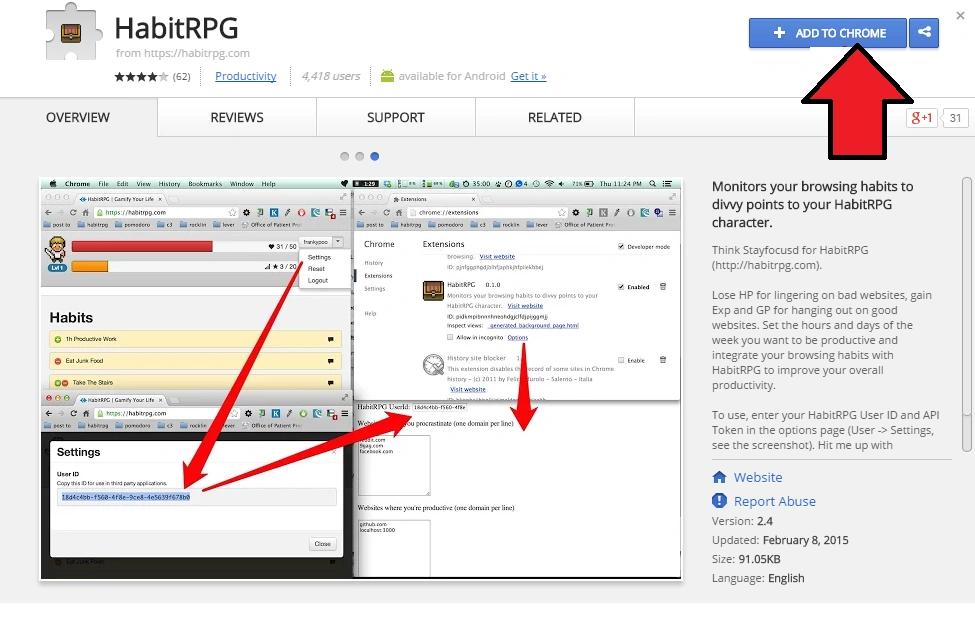Click the description panel scrollbar
975x623 pixels.
point(966,314)
